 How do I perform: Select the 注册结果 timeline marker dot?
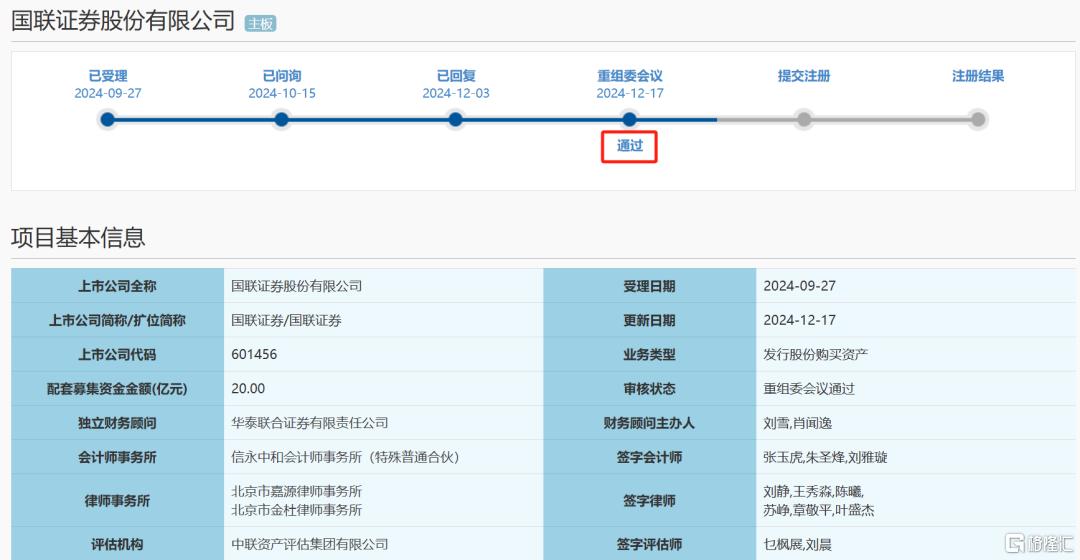pyautogui.click(x=978, y=120)
